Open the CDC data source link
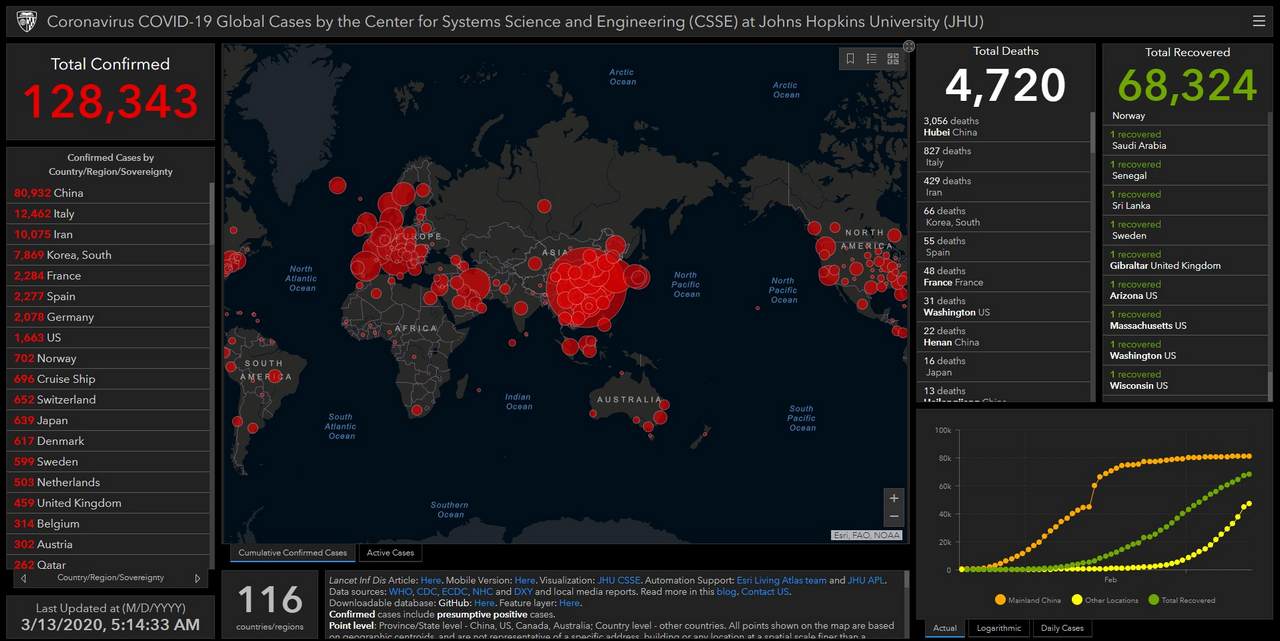 (x=426, y=592)
